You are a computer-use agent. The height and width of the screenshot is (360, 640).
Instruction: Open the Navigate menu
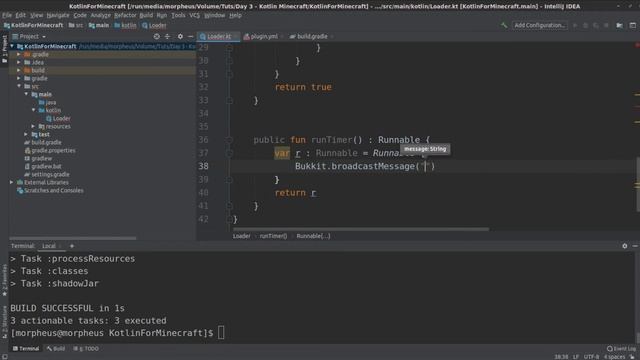coord(58,15)
